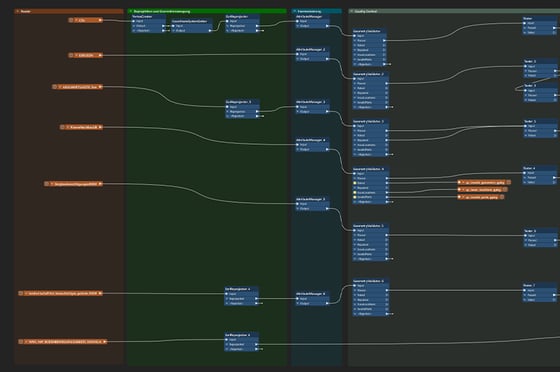
Task: Click the Passed output arrow of topmost Tester
Action: [x=555, y=28]
